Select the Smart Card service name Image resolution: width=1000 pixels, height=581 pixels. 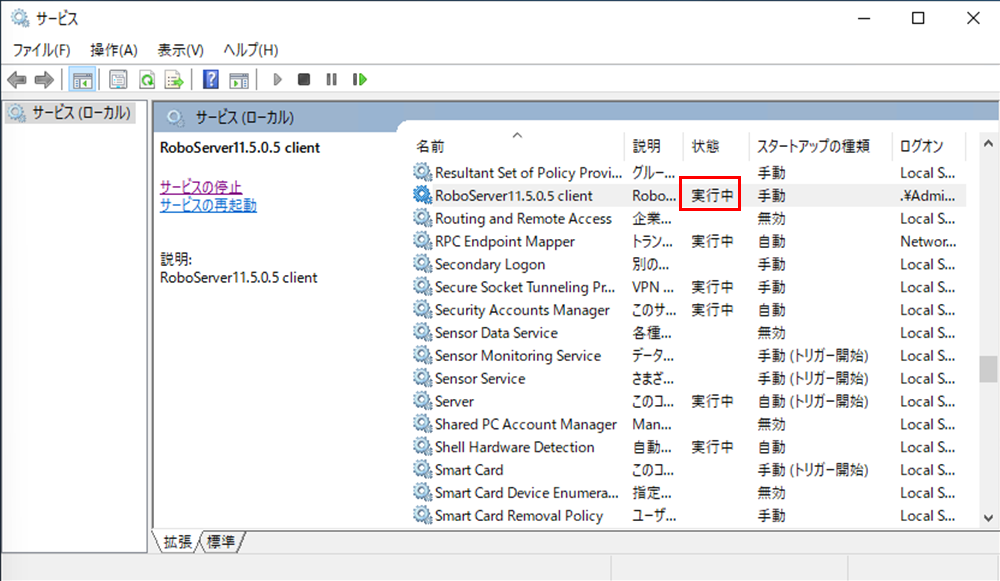pyautogui.click(x=469, y=470)
